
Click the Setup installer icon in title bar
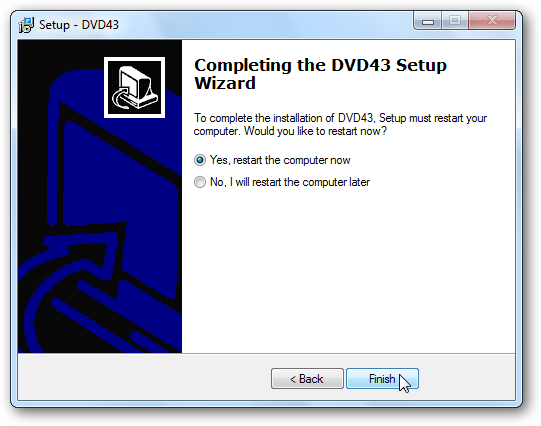tap(26, 25)
